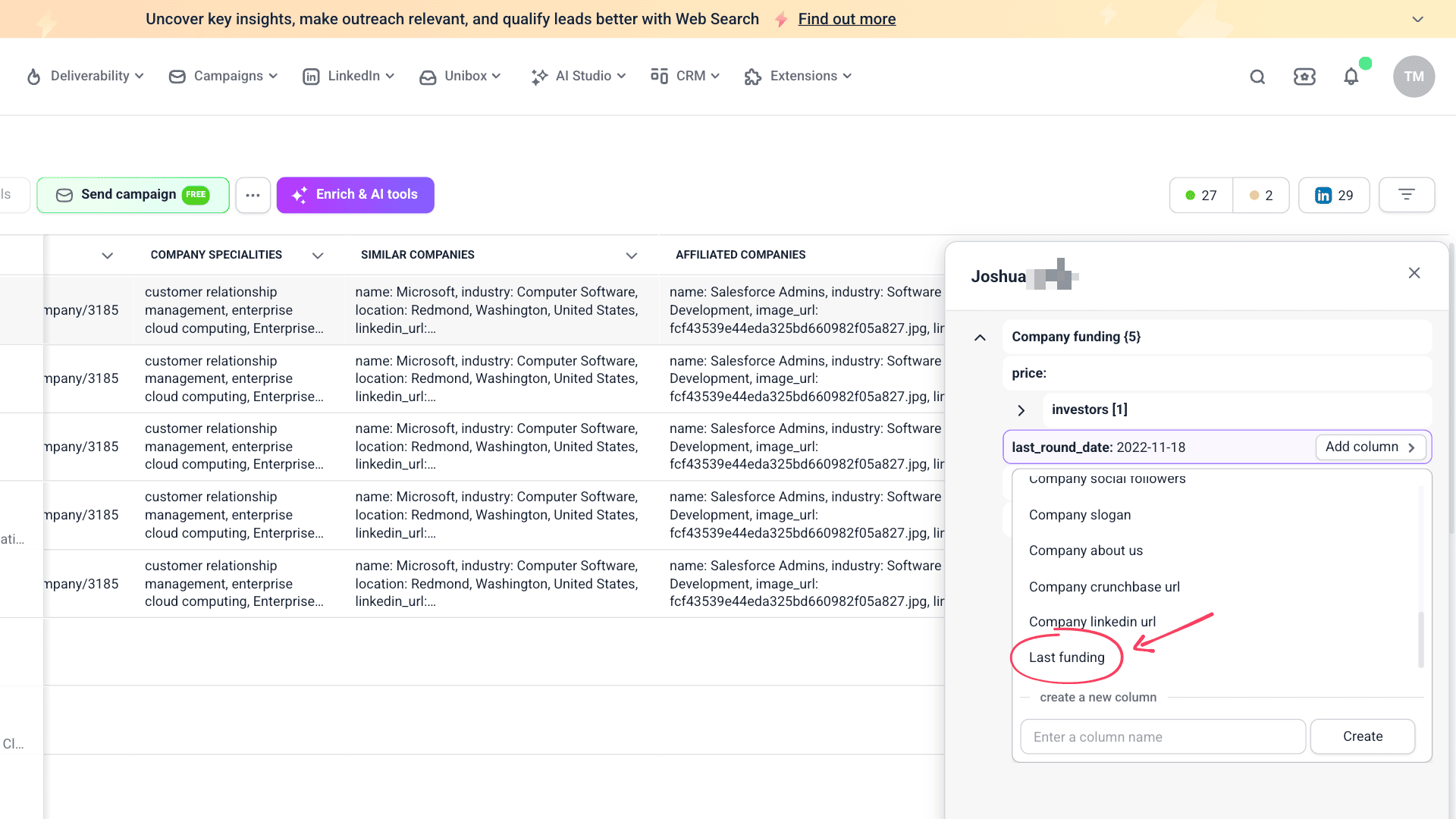Click the LinkedIn 29 counter
This screenshot has height=819, width=1456.
tap(1334, 195)
